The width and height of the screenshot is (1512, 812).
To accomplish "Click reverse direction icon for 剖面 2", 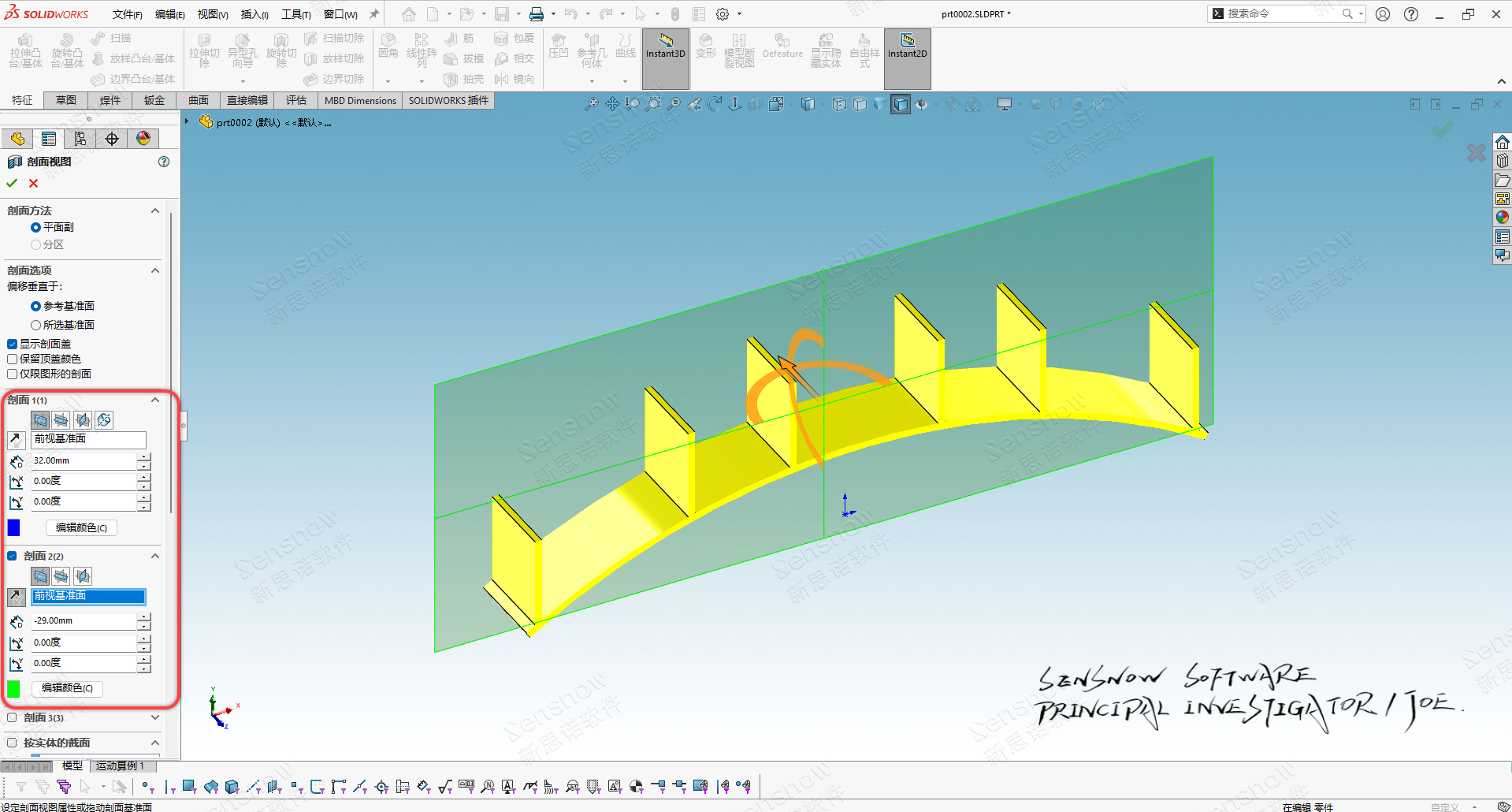I will [x=16, y=597].
